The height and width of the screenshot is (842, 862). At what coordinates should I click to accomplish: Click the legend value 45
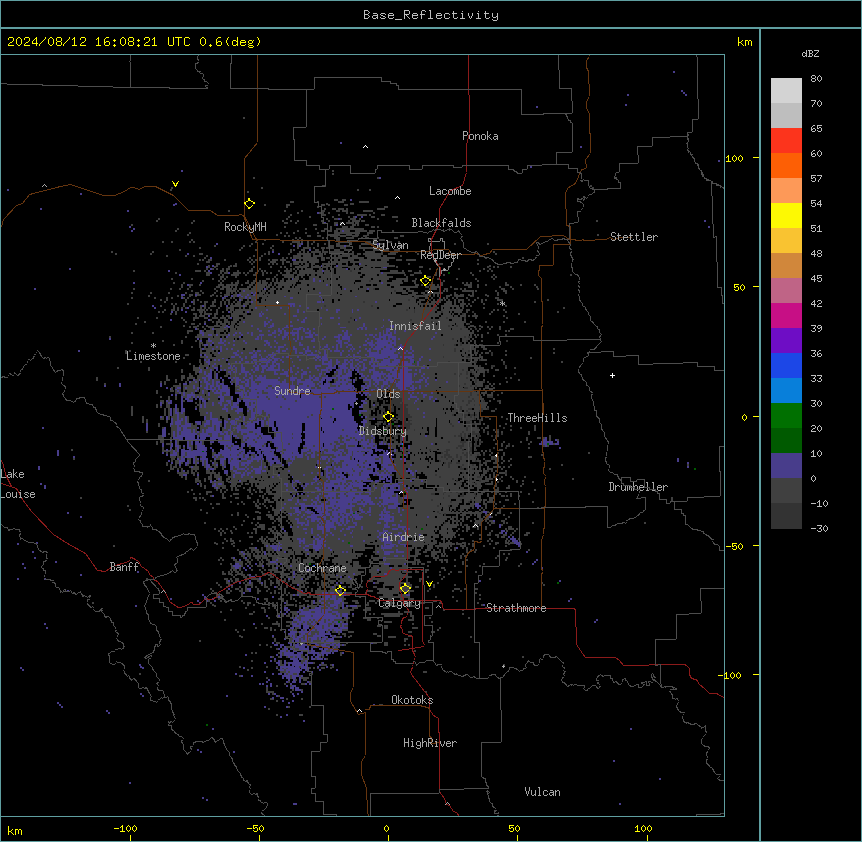816,278
